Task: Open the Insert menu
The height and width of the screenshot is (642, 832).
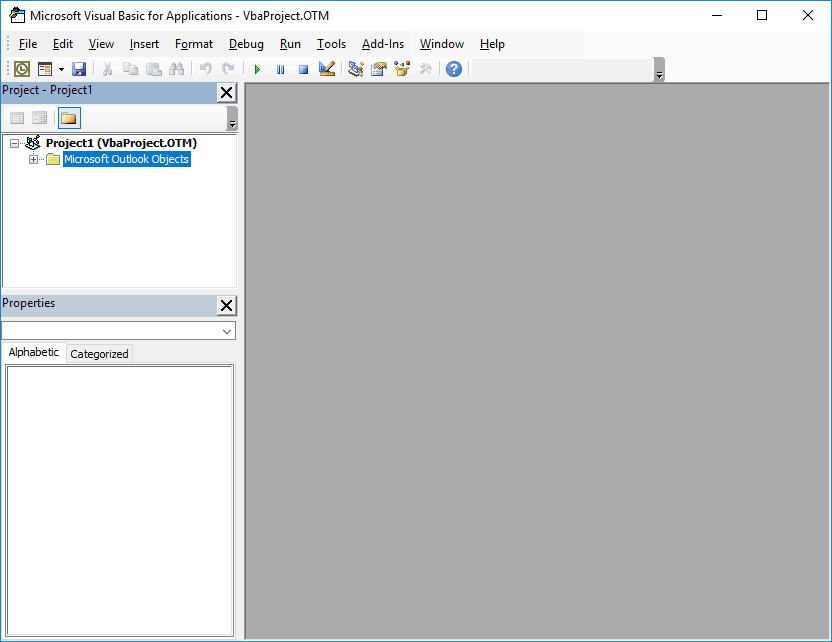Action: click(x=144, y=44)
